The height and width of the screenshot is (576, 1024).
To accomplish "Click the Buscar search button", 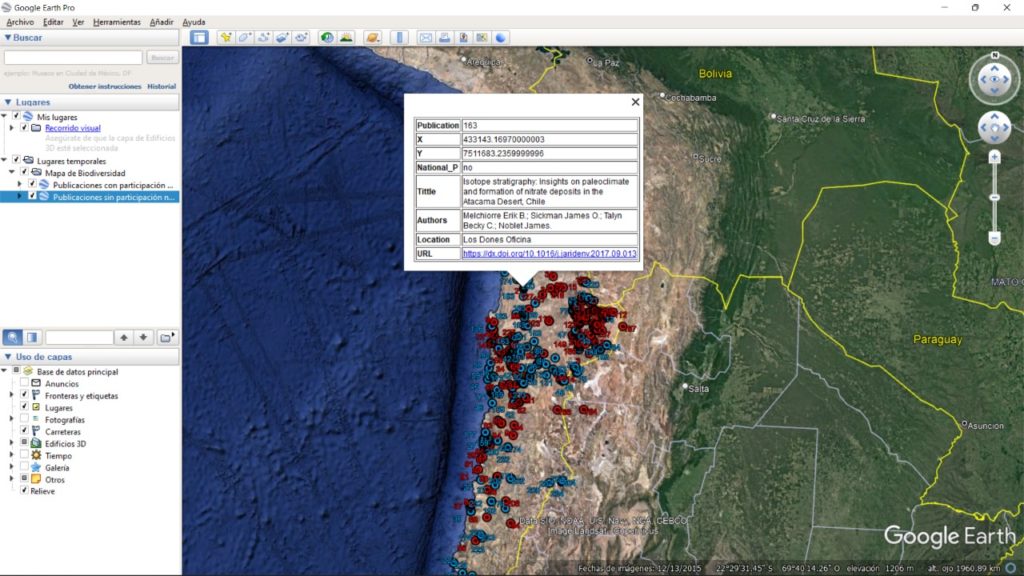I will tap(162, 58).
